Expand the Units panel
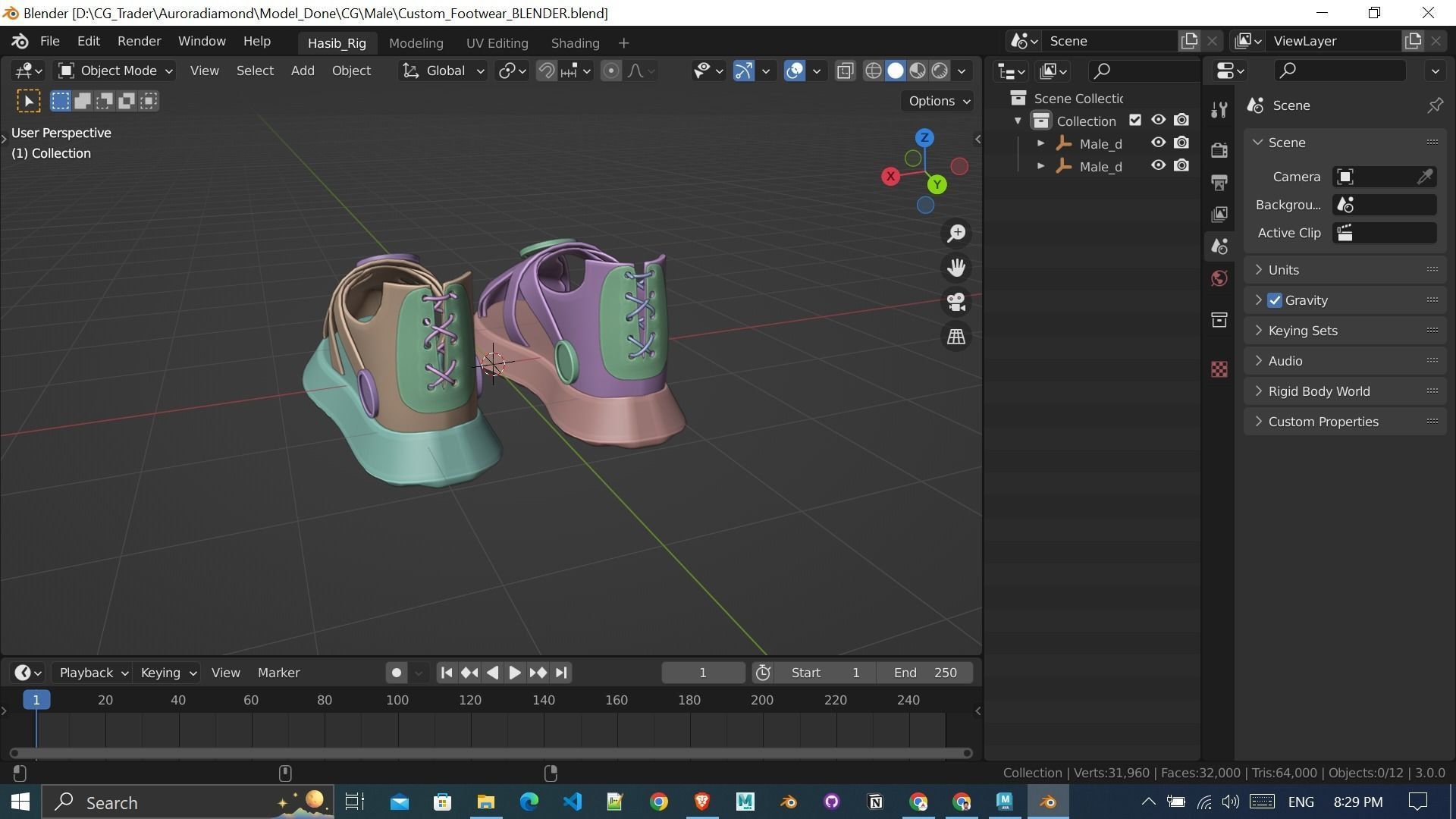 pos(1345,270)
